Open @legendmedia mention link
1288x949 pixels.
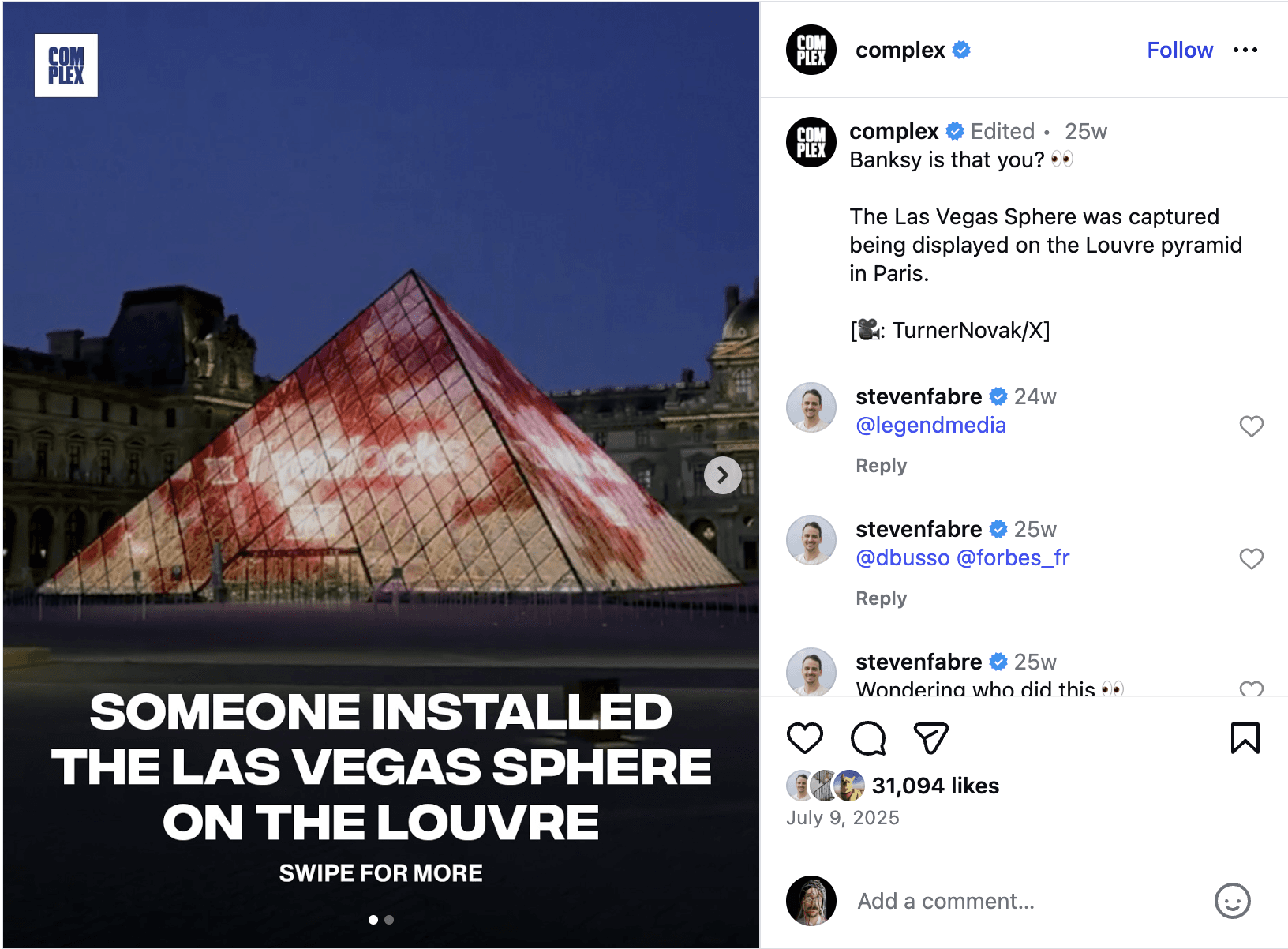tap(930, 426)
